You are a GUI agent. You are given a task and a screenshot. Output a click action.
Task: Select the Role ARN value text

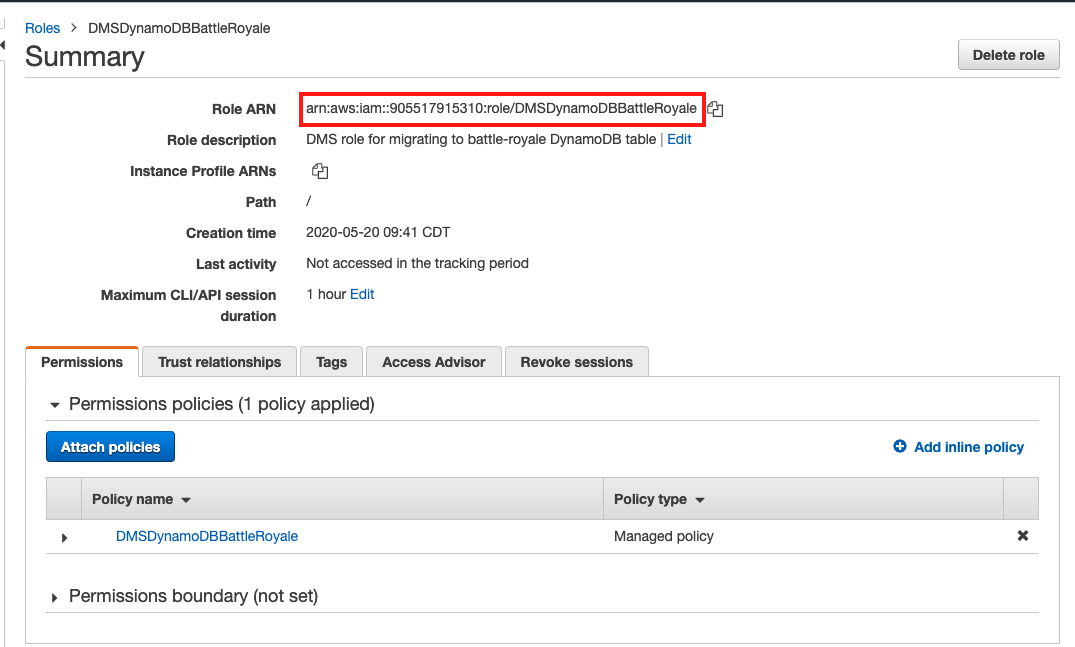(501, 108)
